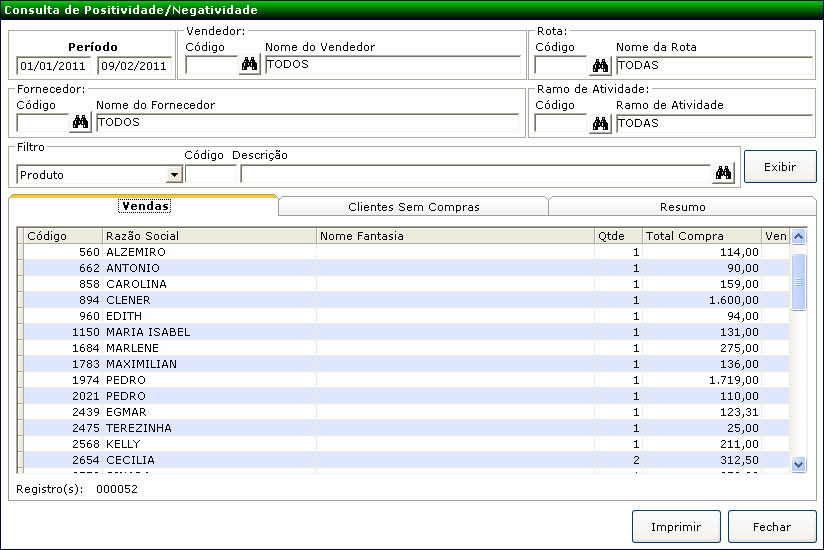Click the table scrollbar down arrow
Viewport: 824px width, 550px height.
click(798, 464)
